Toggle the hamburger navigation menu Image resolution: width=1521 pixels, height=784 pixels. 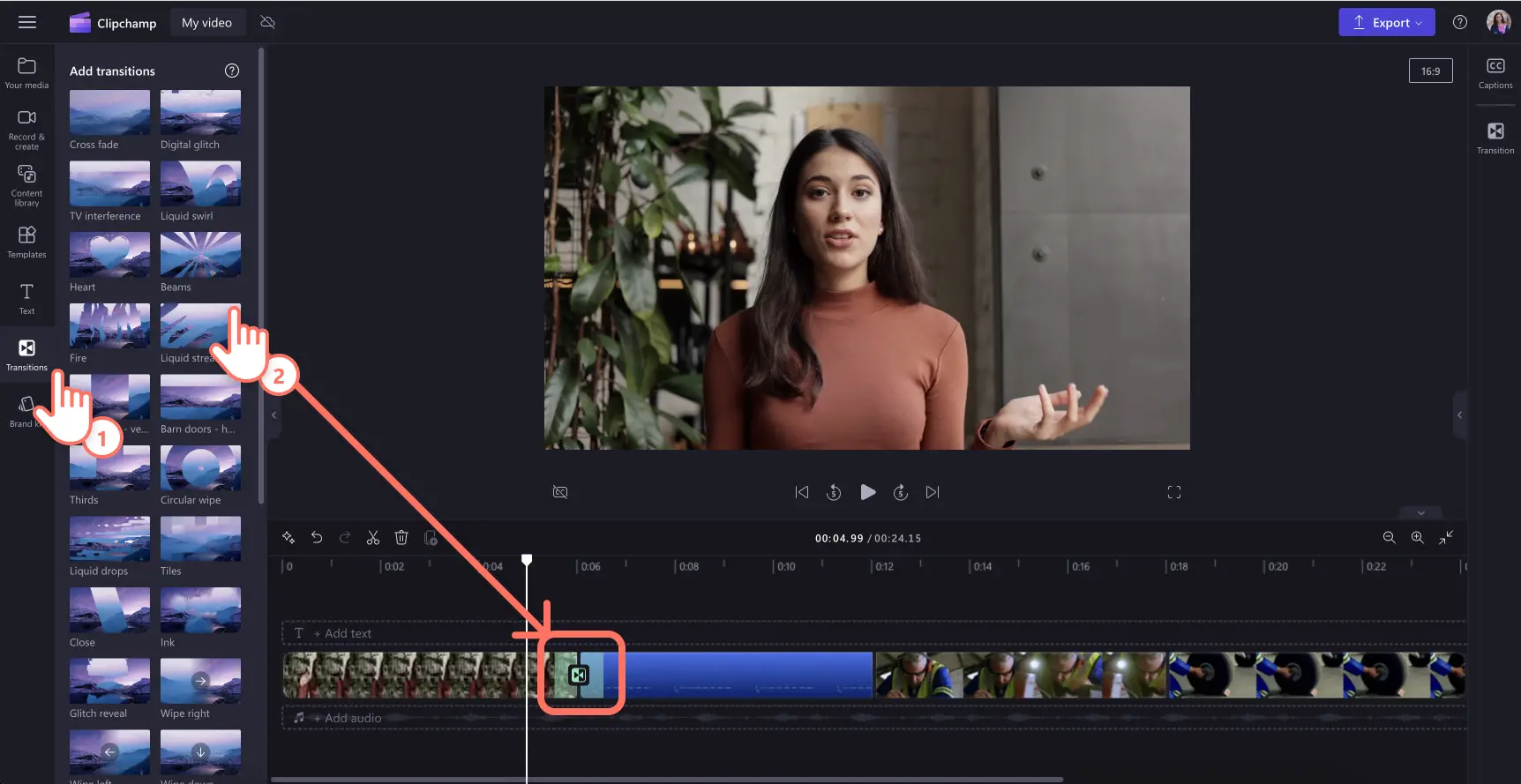27,22
